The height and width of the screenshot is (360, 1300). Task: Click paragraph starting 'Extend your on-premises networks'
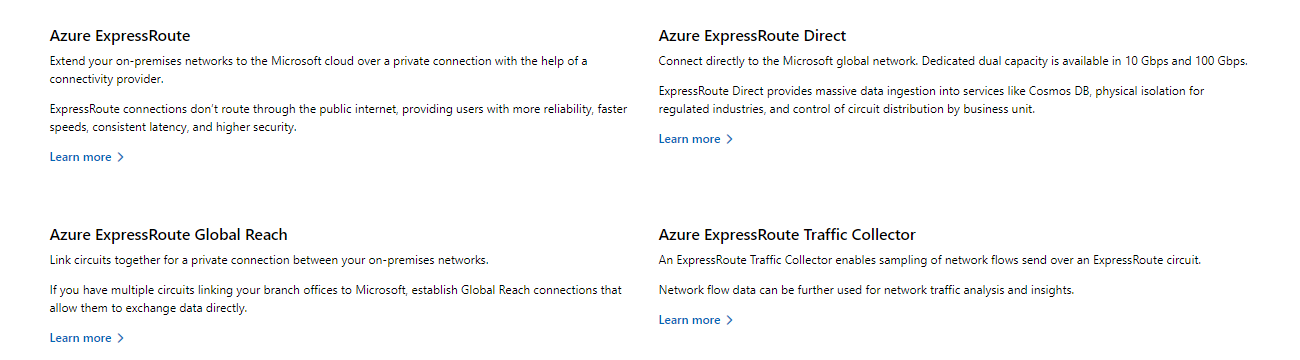point(319,70)
